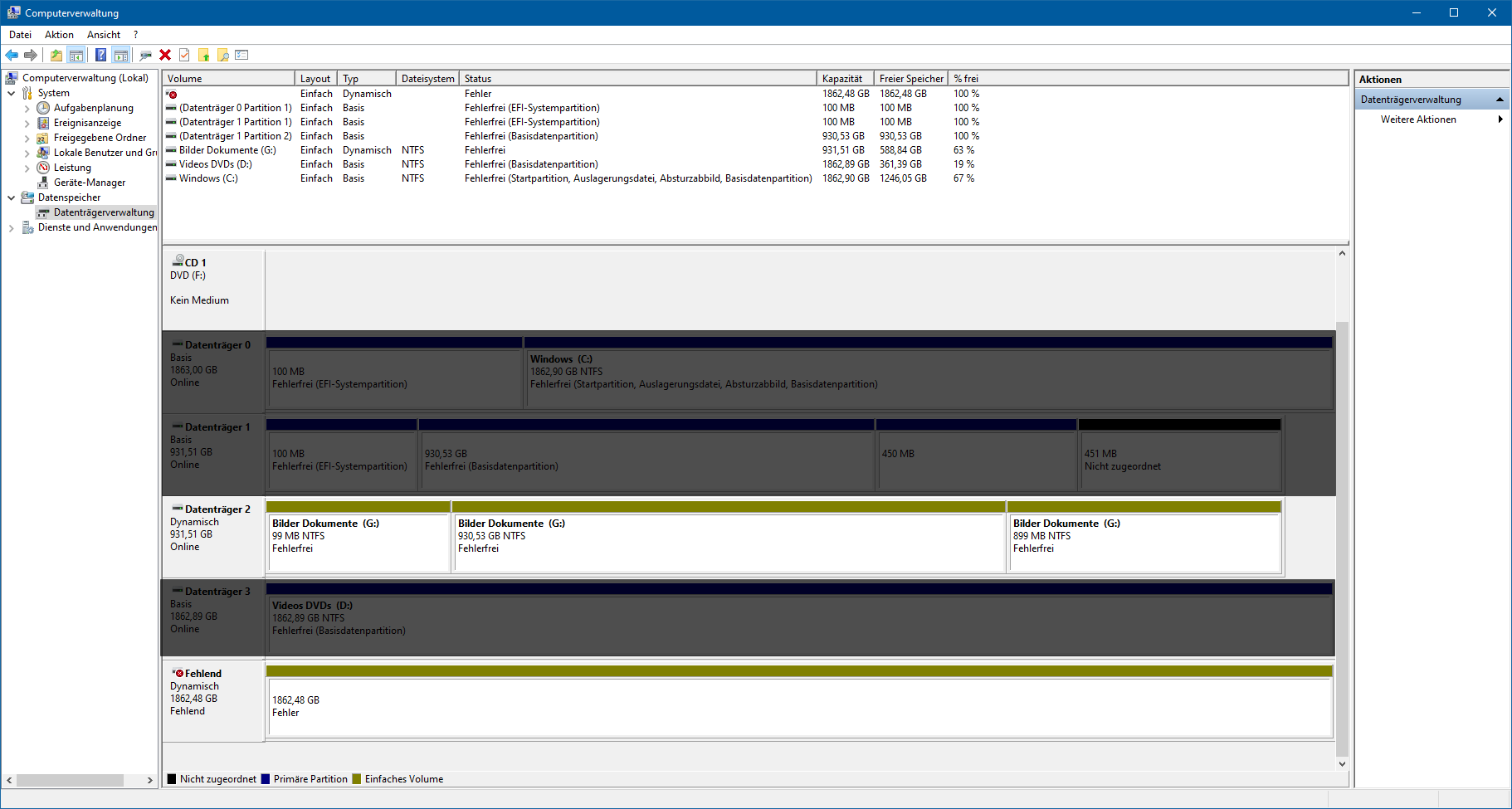Open help via question mark icon
The height and width of the screenshot is (809, 1512).
click(100, 55)
